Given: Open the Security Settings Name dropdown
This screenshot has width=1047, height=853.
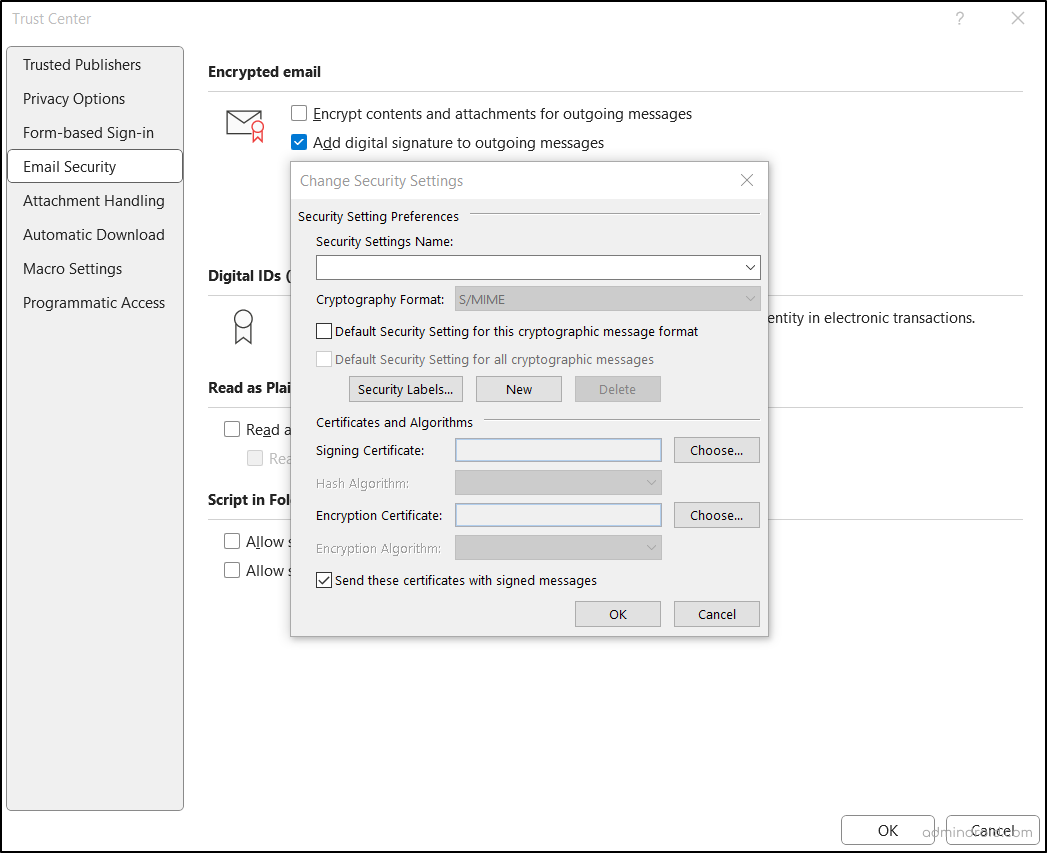Looking at the screenshot, I should click(x=750, y=267).
